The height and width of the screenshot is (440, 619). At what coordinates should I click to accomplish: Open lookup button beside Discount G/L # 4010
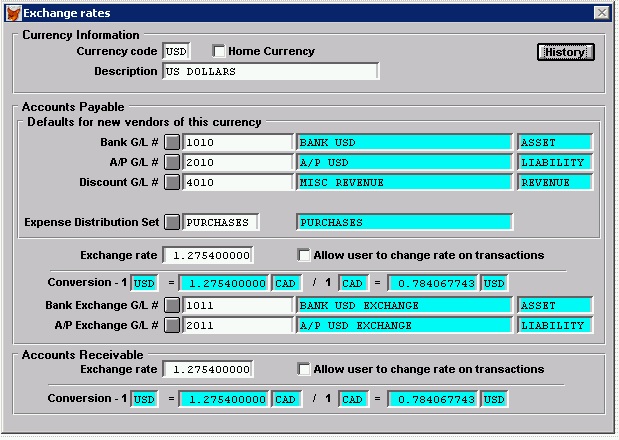(172, 182)
